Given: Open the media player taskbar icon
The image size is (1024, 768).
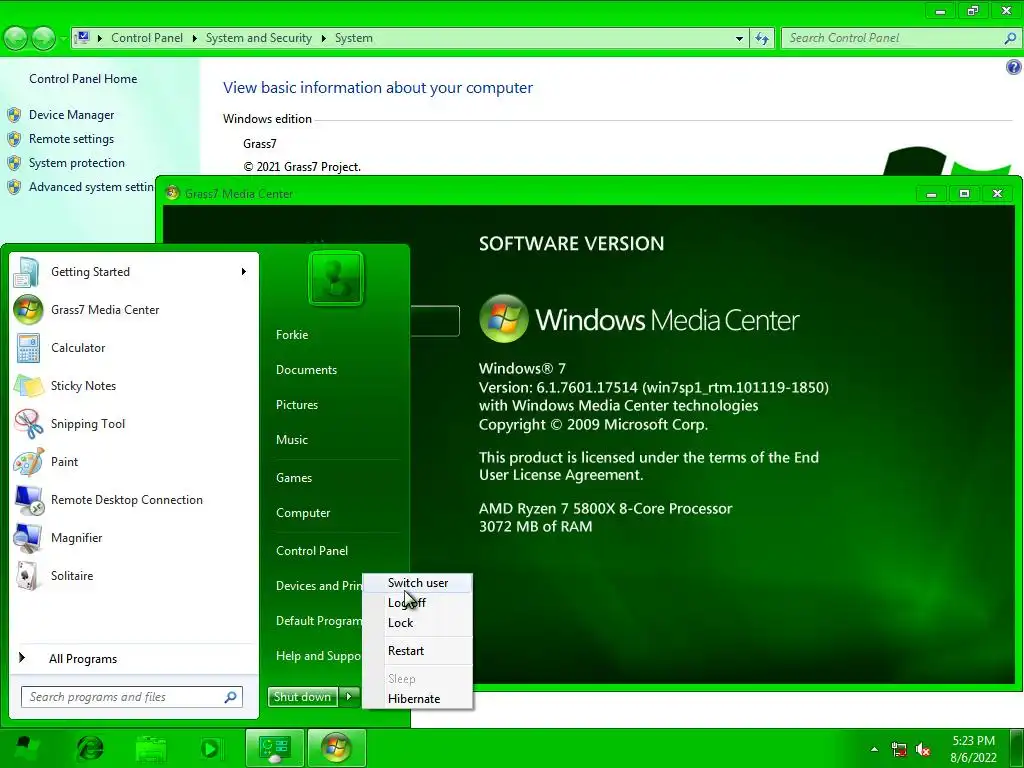Looking at the screenshot, I should pos(210,748).
